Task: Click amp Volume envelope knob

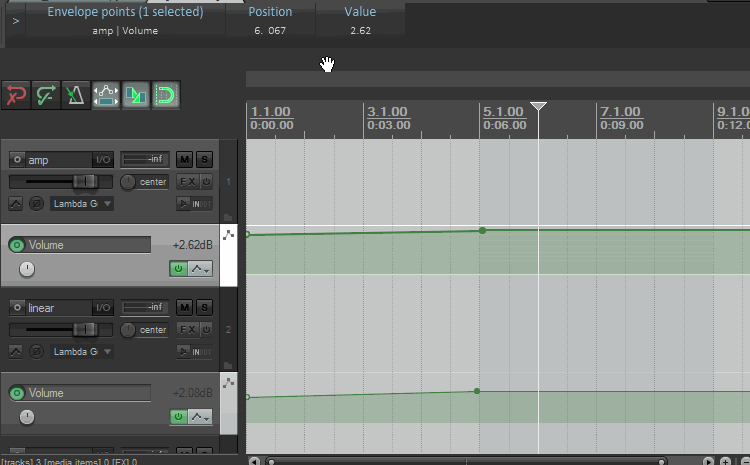Action: click(27, 269)
